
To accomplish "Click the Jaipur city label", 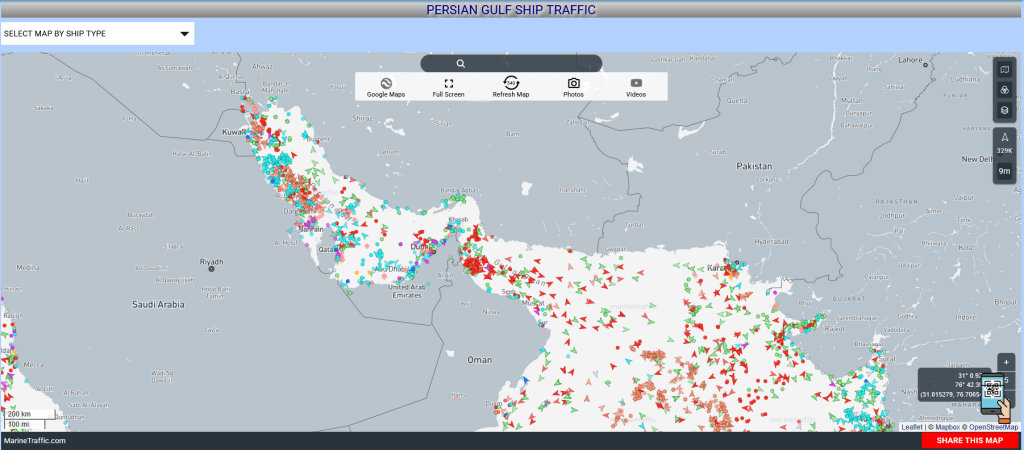I will coord(963,196).
